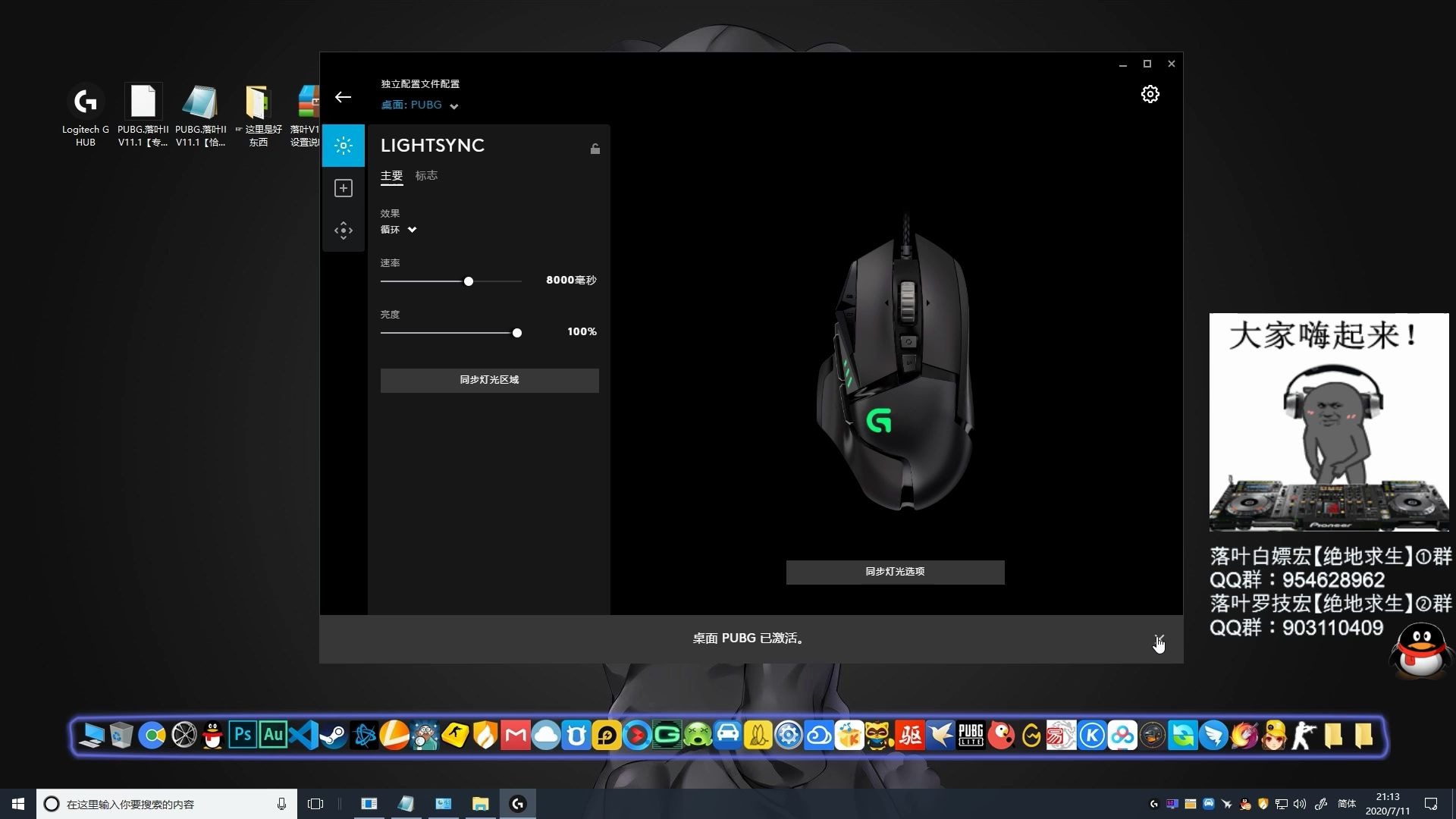Click the back arrow in G HUB
The height and width of the screenshot is (819, 1456).
[344, 96]
